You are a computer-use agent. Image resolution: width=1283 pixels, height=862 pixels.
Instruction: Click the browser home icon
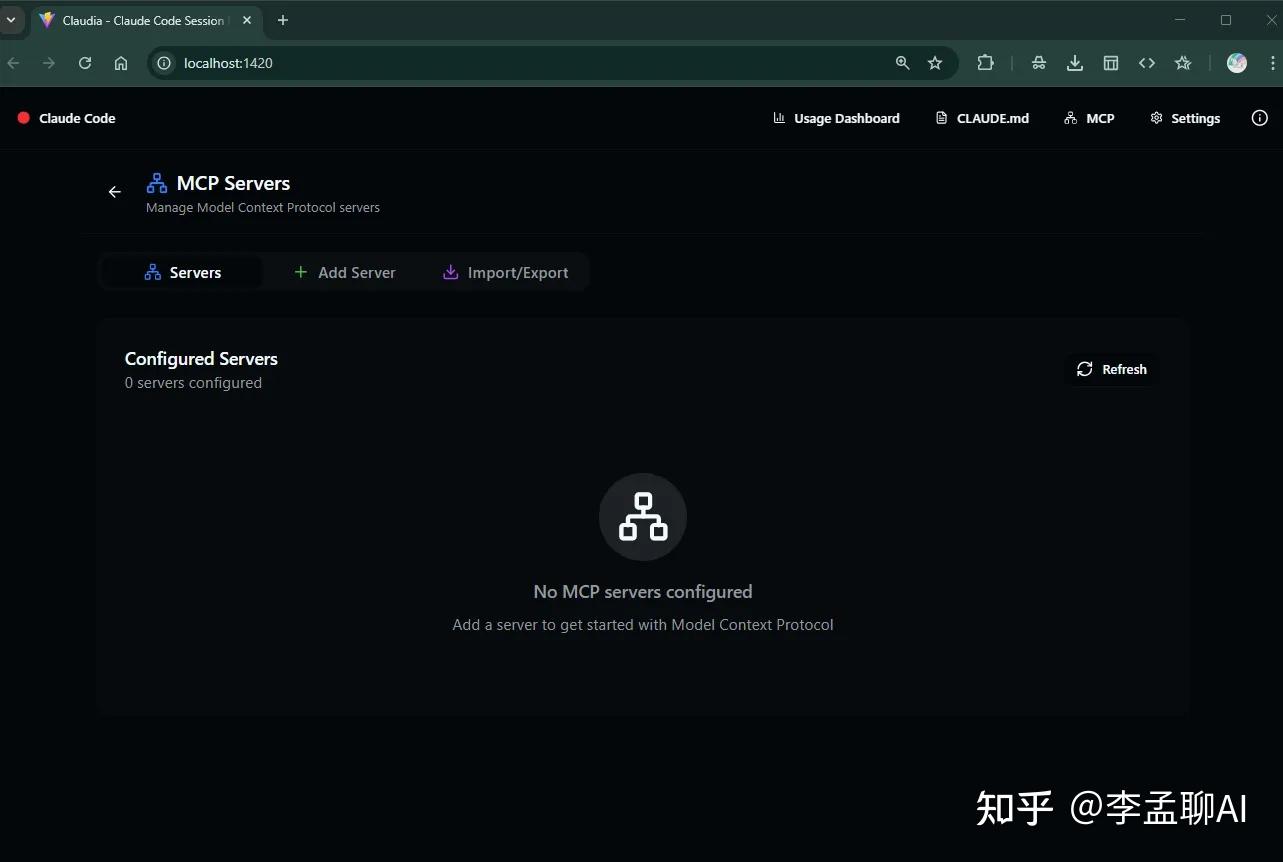(120, 62)
